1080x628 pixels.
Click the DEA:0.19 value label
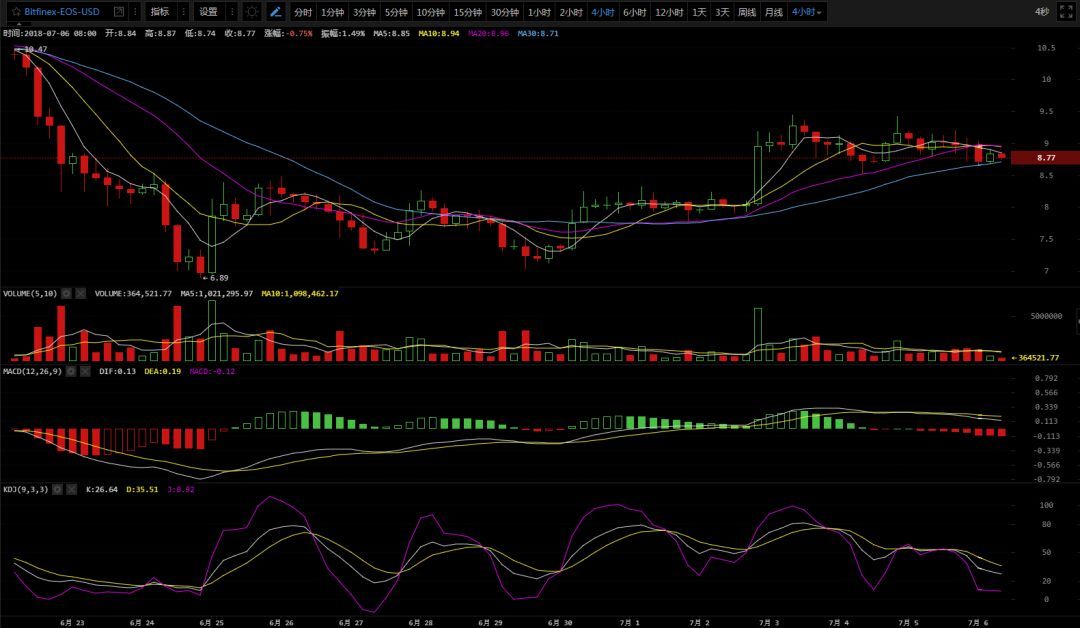pos(163,371)
